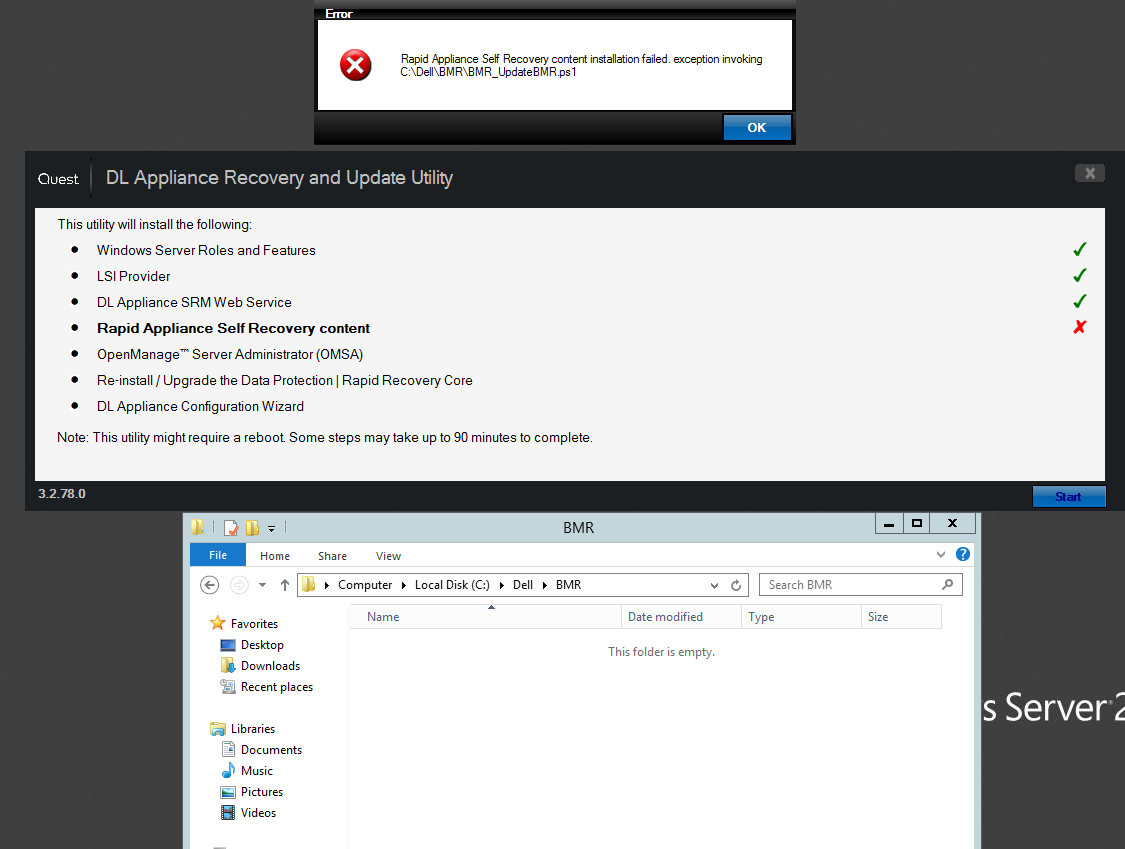Expand arrow after Computer in breadcrumb

click(404, 585)
